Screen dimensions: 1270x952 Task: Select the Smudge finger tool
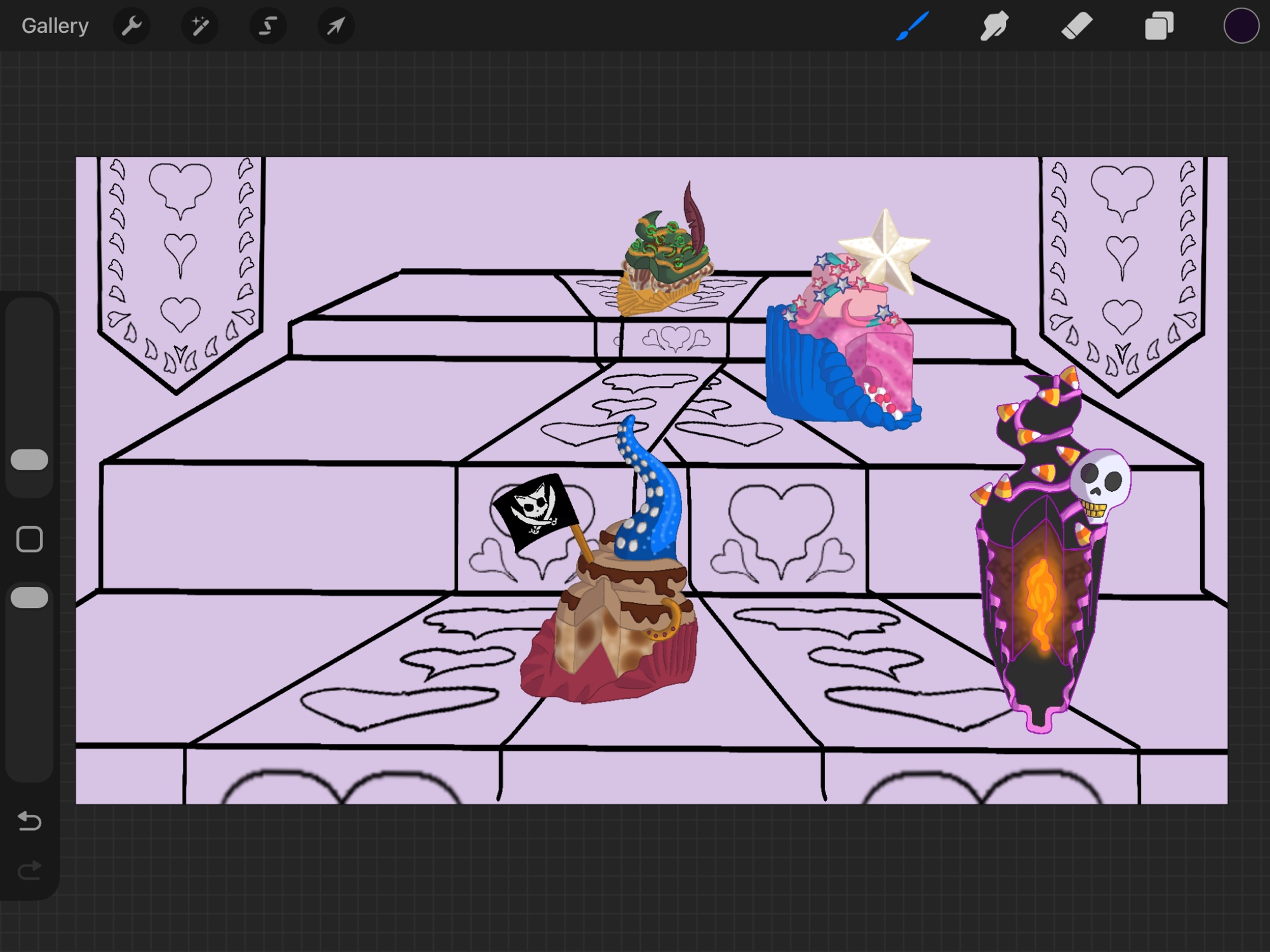994,26
